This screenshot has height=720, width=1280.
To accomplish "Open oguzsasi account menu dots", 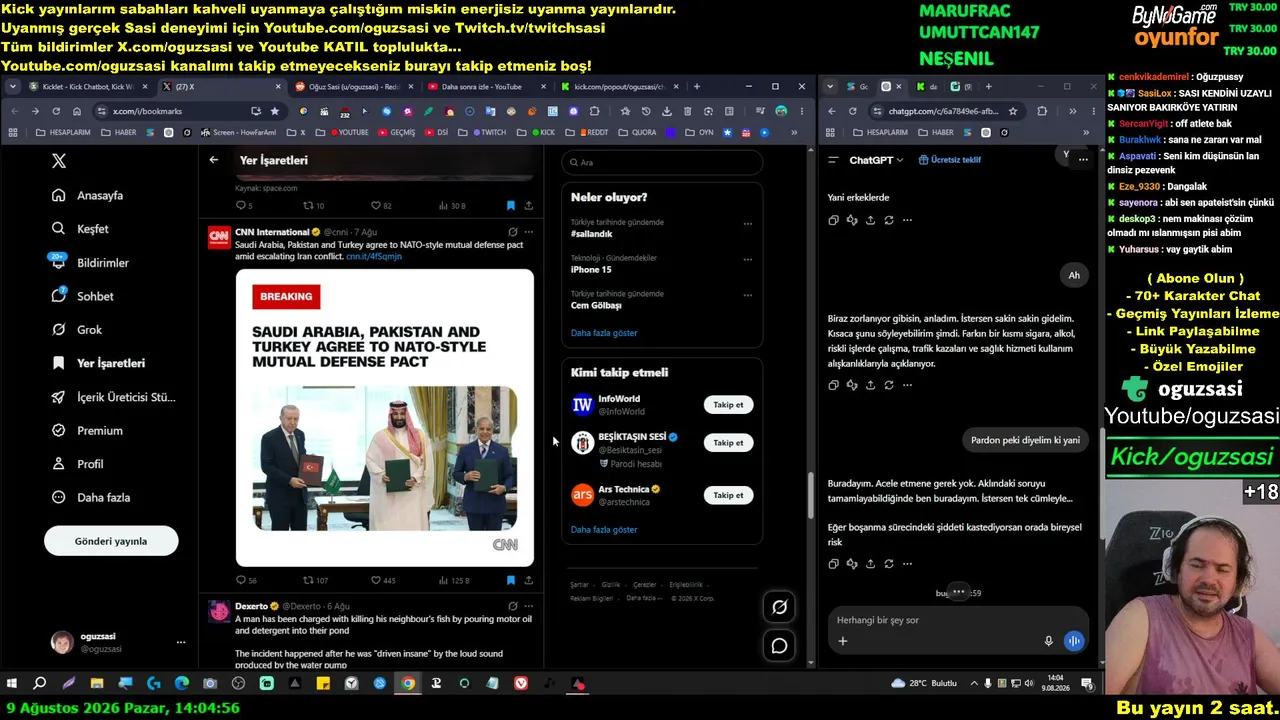I will coord(181,642).
